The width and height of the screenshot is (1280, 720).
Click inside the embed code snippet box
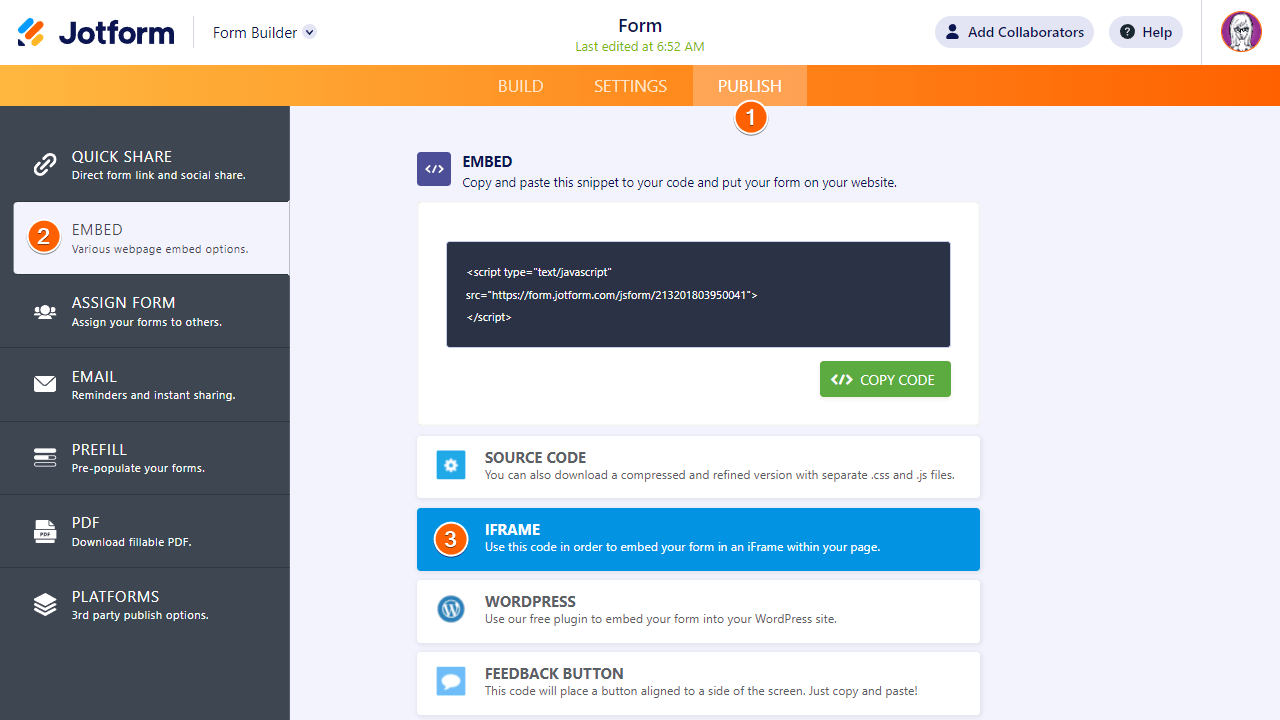[x=698, y=294]
